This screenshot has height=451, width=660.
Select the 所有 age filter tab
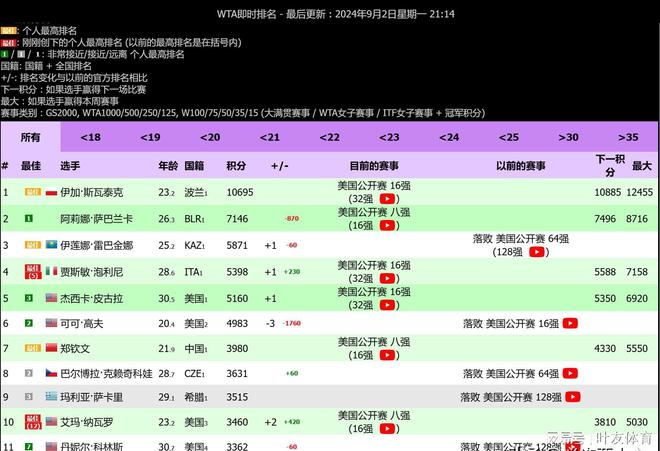point(30,137)
